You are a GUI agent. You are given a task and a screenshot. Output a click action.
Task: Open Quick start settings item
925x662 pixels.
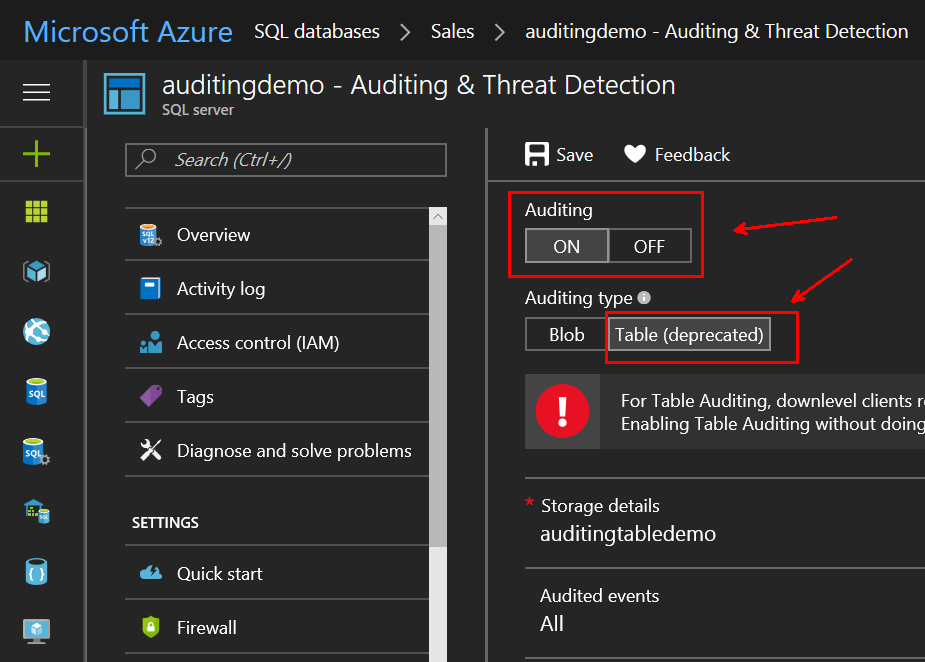click(x=277, y=573)
